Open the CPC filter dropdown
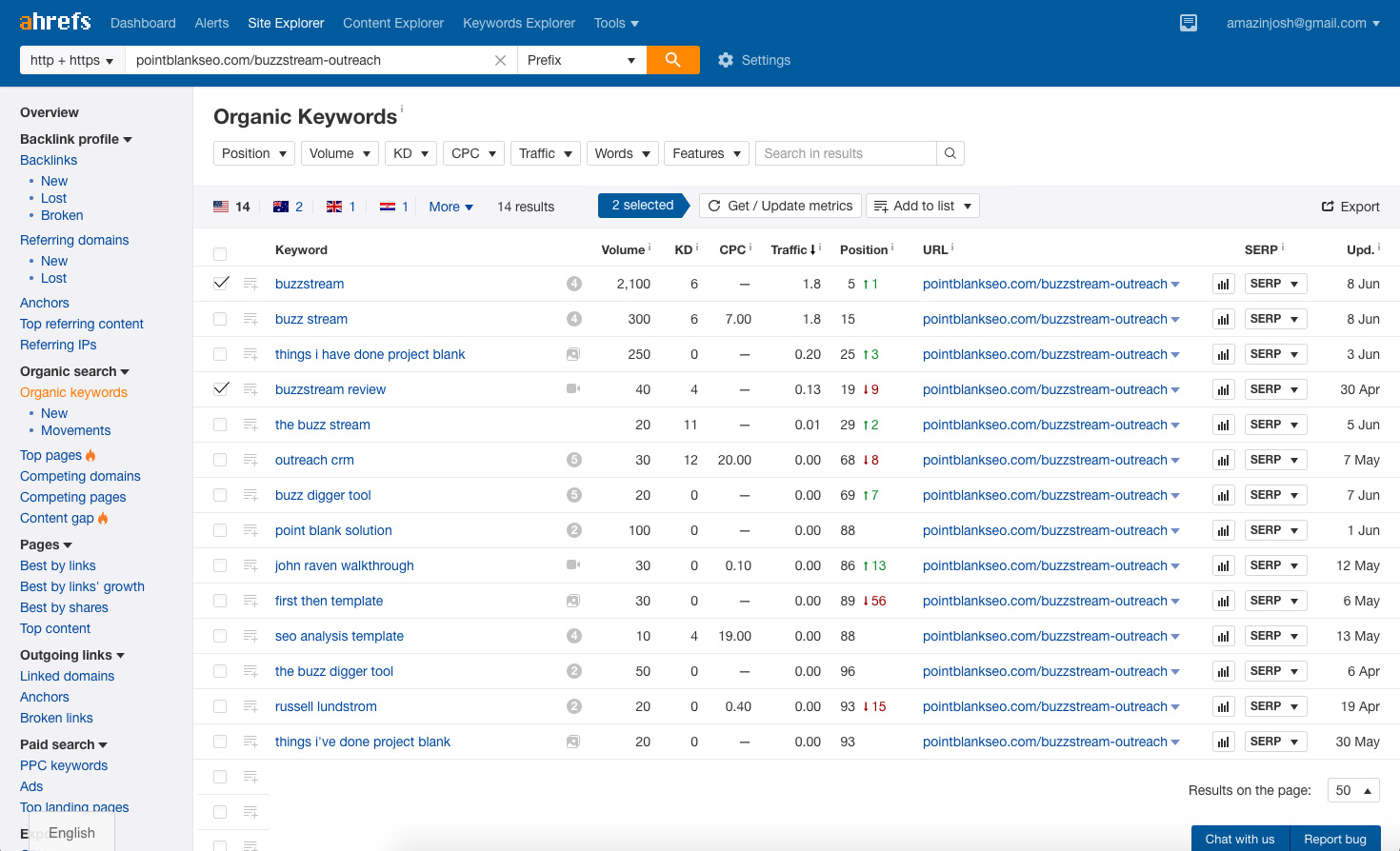This screenshot has width=1400, height=851. pos(473,153)
